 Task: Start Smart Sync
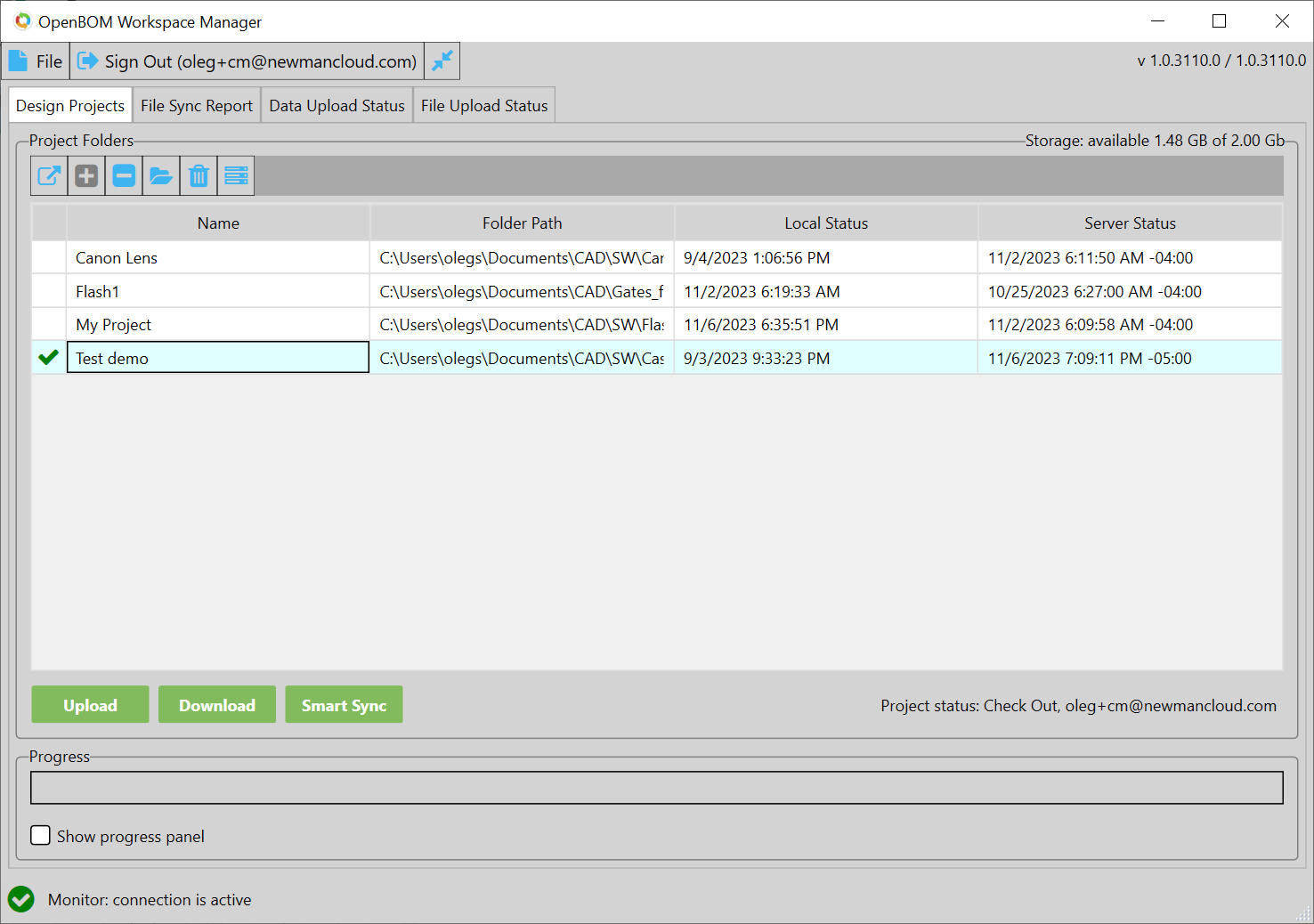(344, 705)
